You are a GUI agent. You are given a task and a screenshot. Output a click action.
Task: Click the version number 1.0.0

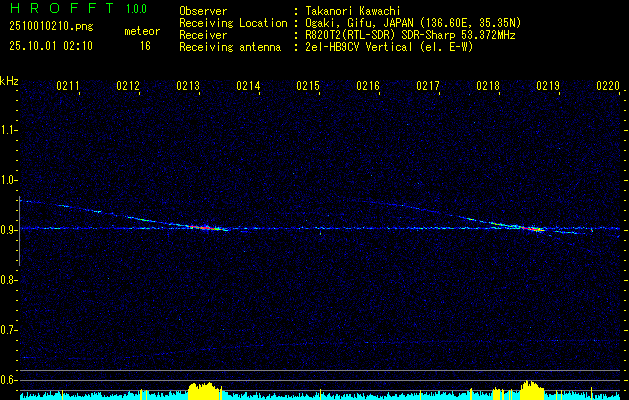click(138, 9)
